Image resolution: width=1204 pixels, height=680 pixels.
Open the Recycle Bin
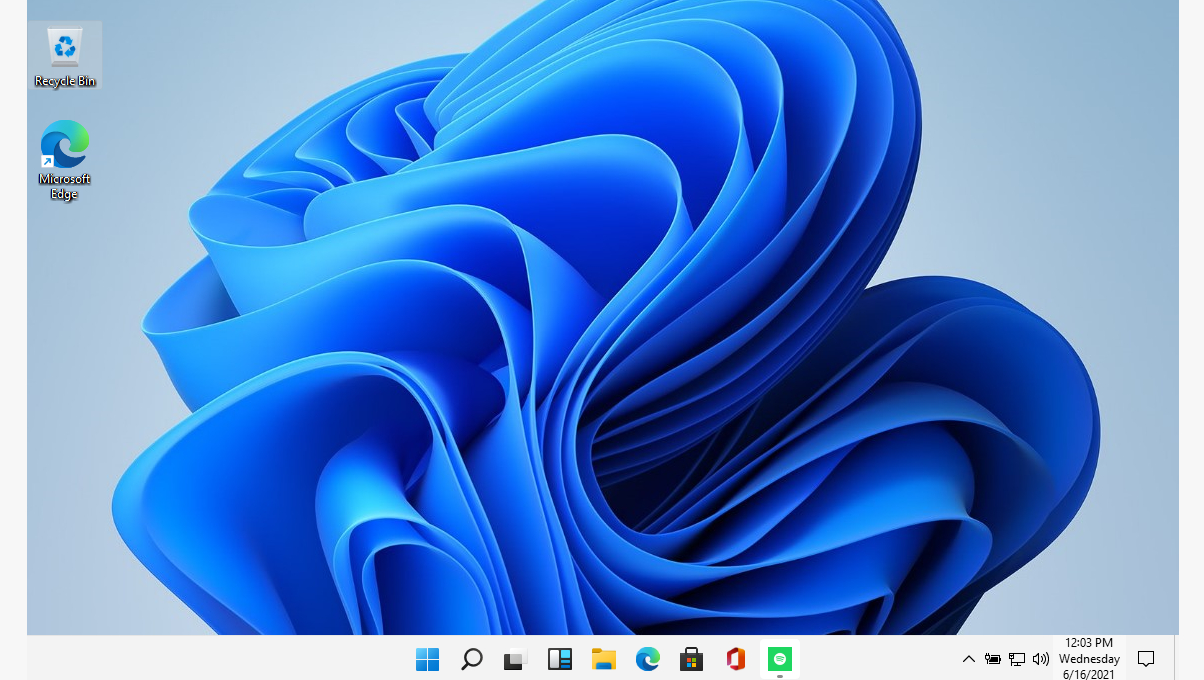[64, 47]
